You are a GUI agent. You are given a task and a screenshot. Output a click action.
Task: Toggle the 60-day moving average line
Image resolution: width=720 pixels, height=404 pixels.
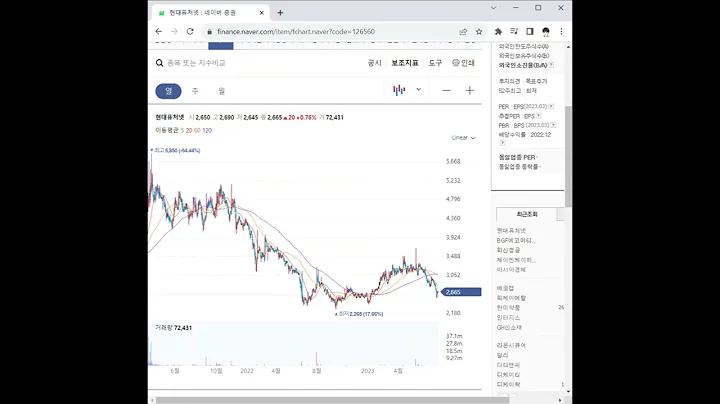[x=197, y=130]
